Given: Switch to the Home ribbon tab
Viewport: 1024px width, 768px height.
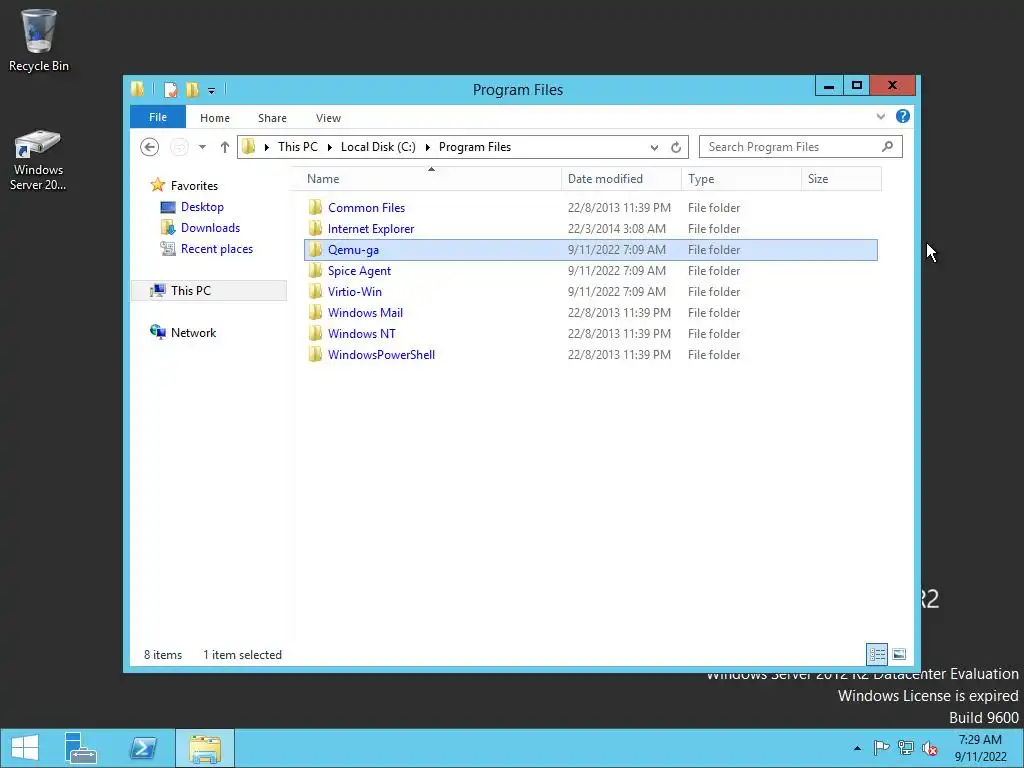Looking at the screenshot, I should 215,118.
